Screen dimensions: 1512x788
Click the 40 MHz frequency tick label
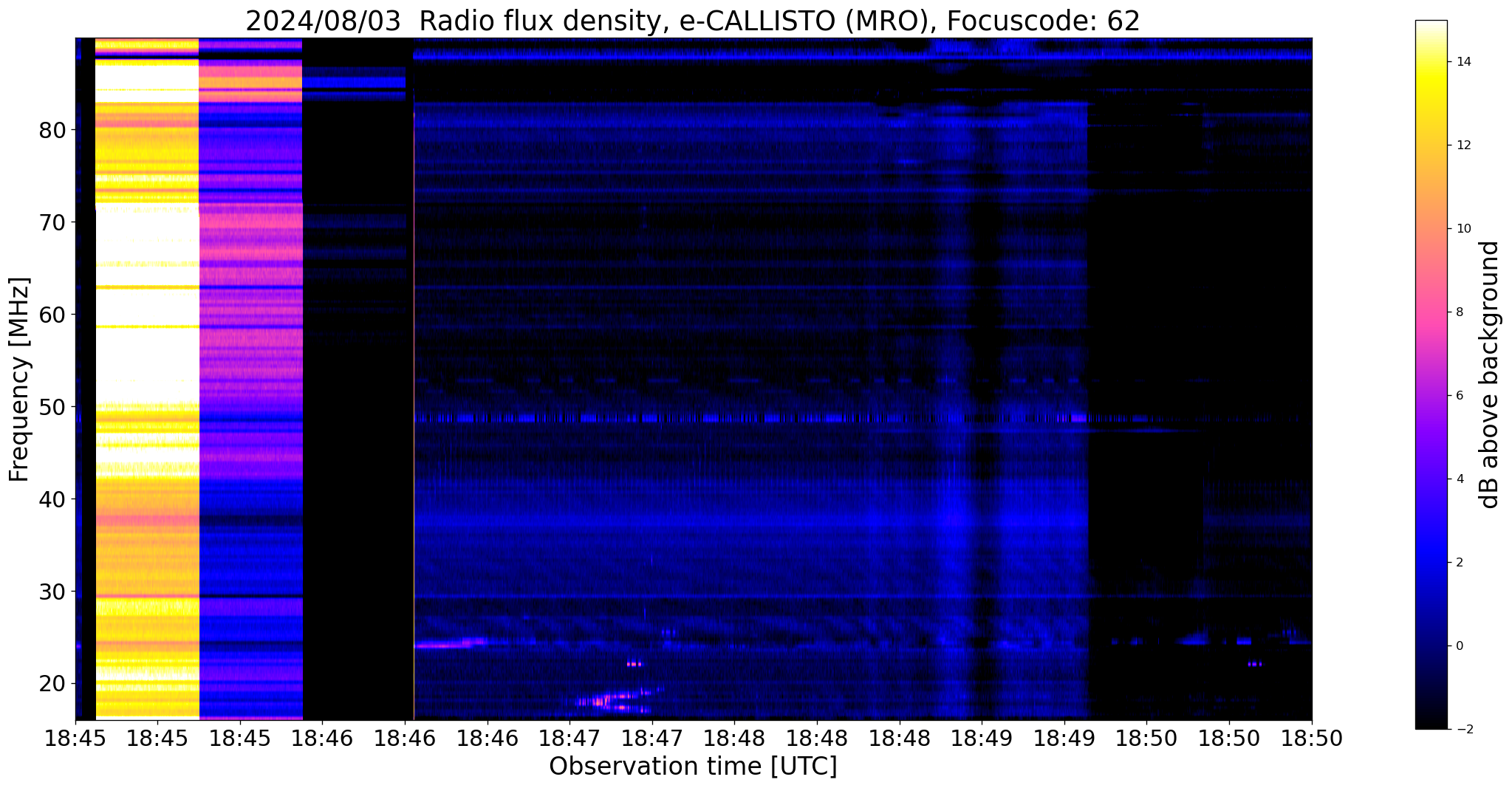[x=52, y=500]
